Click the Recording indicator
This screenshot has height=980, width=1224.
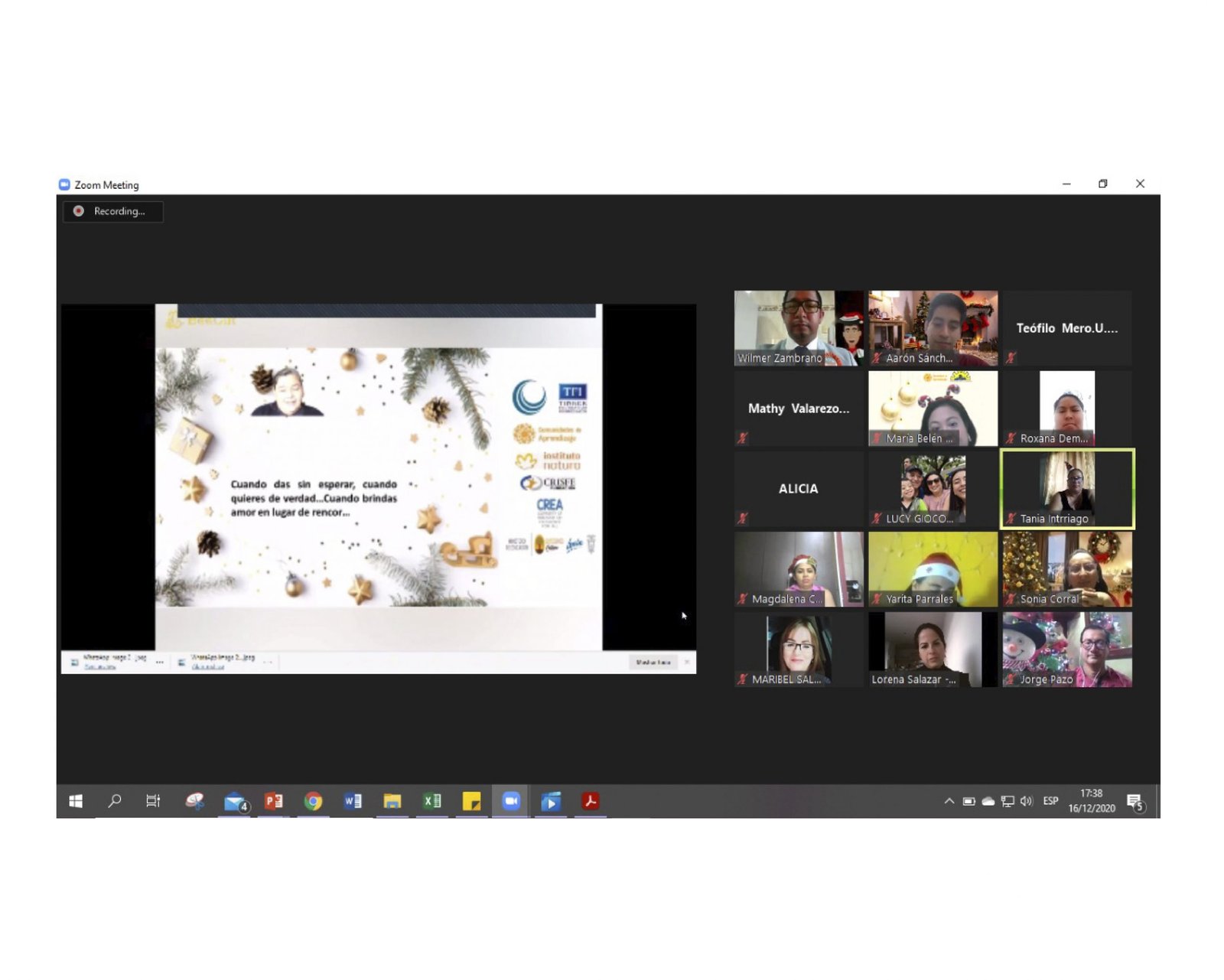pyautogui.click(x=112, y=211)
